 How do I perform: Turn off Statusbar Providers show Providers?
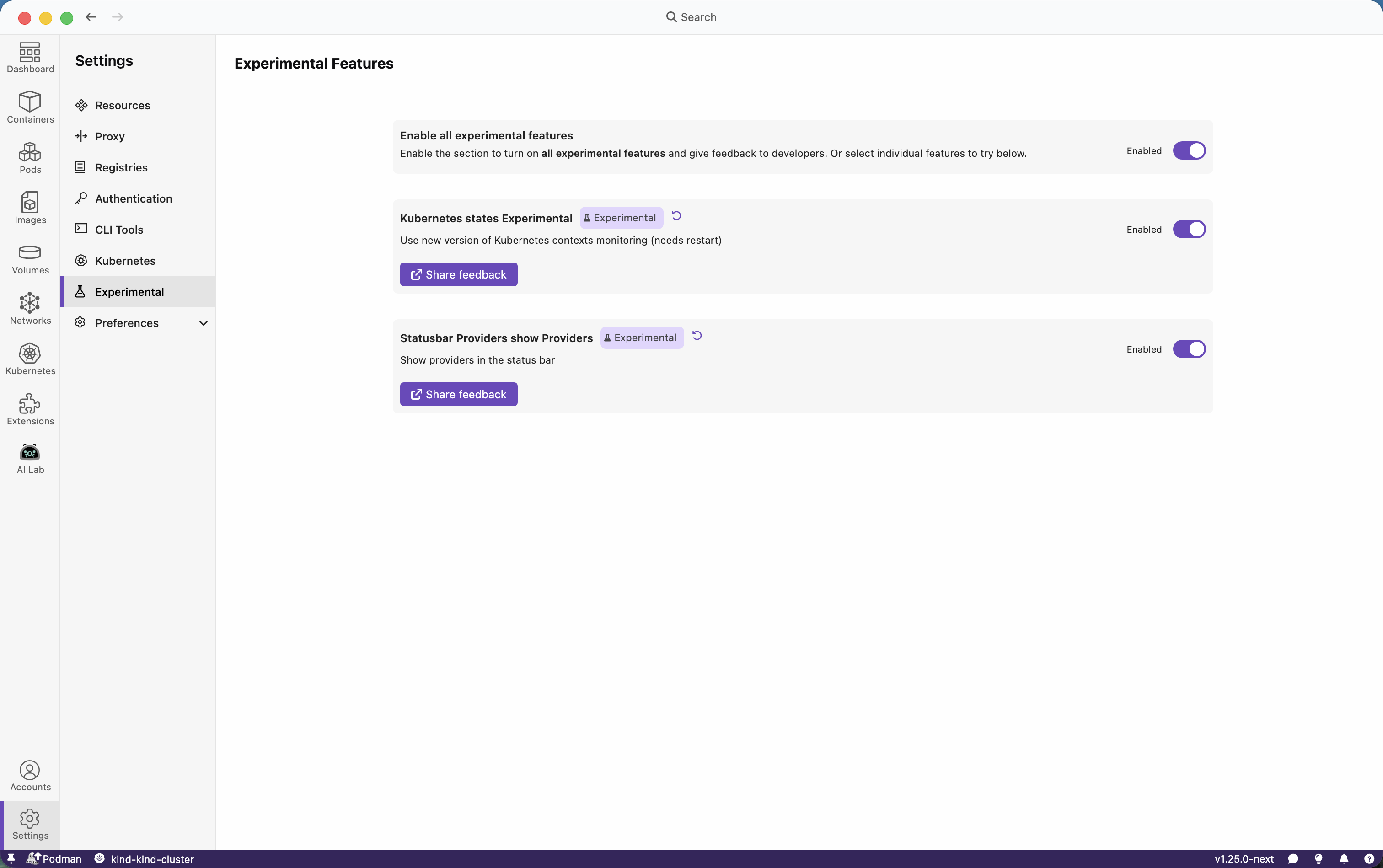tap(1188, 349)
